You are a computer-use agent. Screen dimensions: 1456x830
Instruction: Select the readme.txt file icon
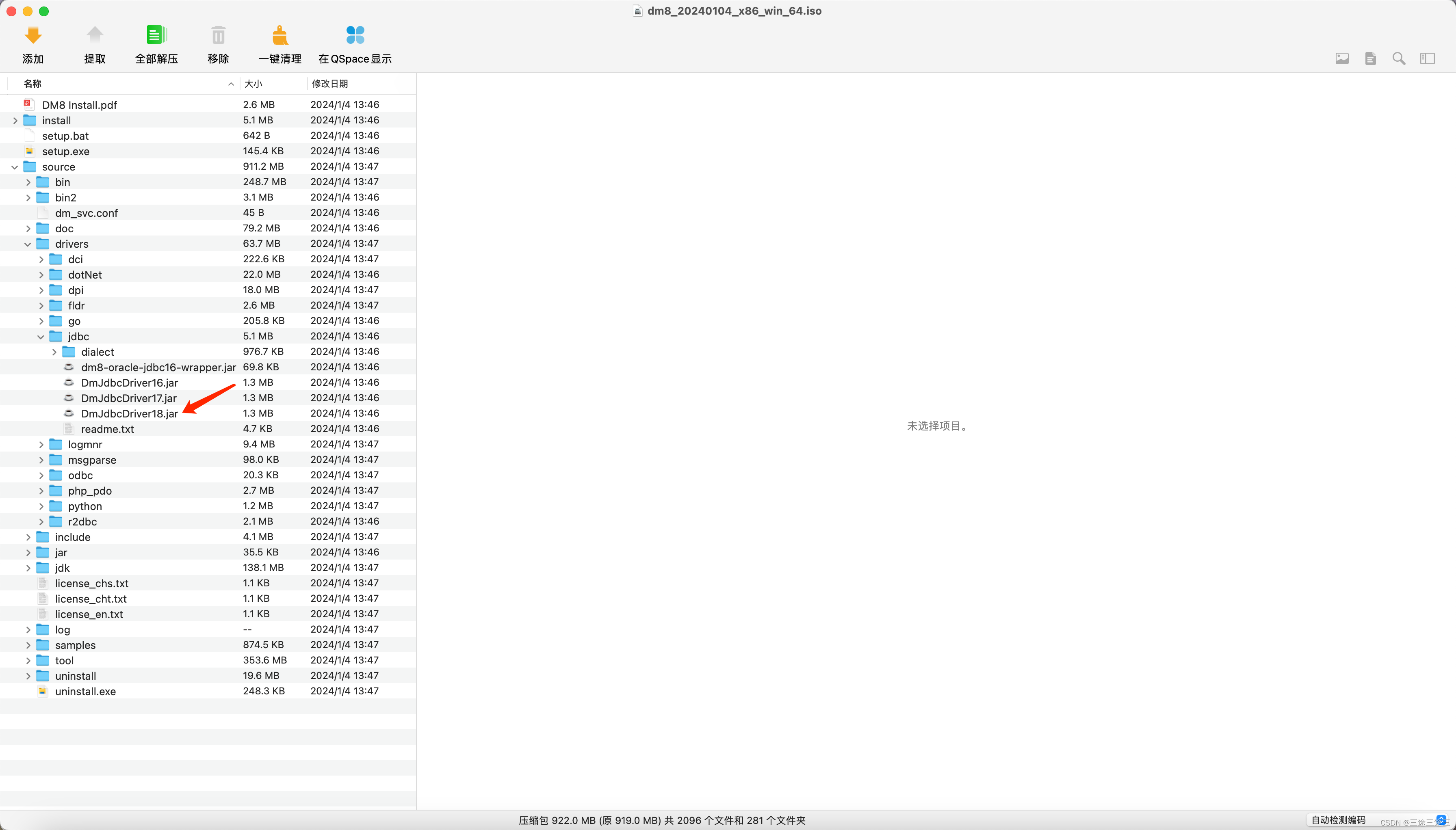(x=68, y=429)
